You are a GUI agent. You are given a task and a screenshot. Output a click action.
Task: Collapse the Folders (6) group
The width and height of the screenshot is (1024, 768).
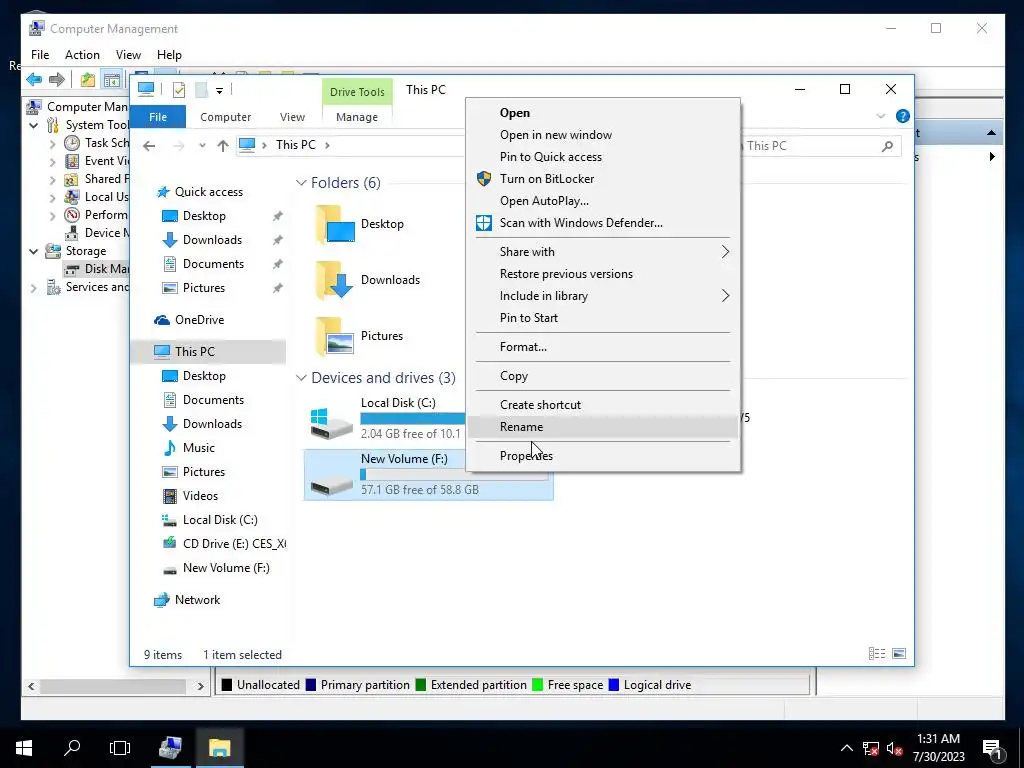301,183
